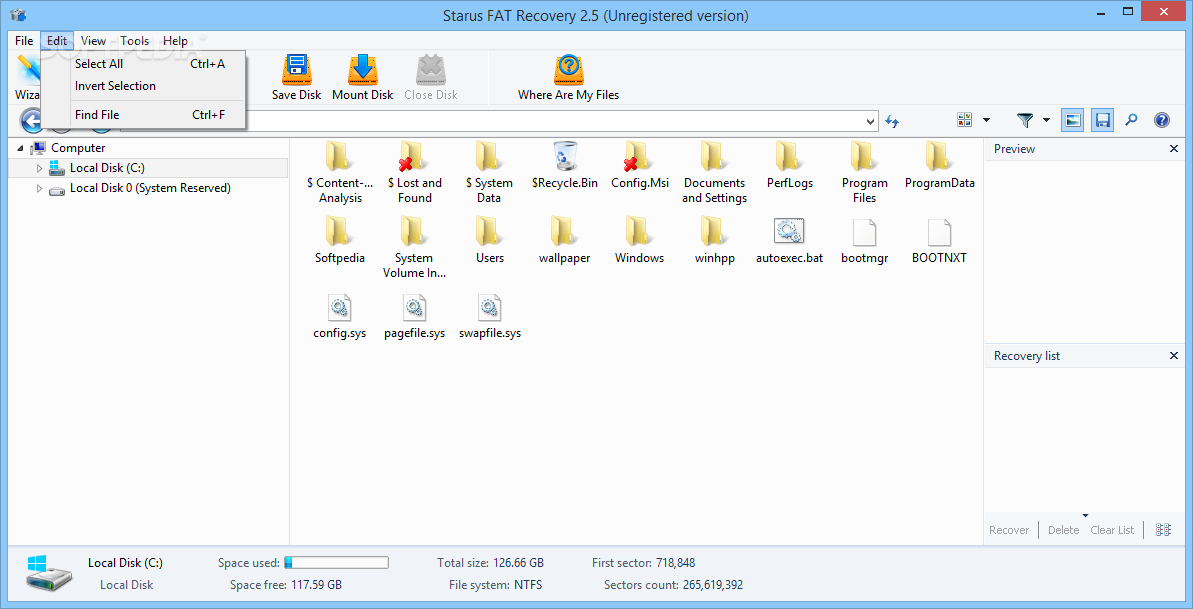The width and height of the screenshot is (1193, 609).
Task: Select the PerfLogs folder
Action: coord(790,165)
